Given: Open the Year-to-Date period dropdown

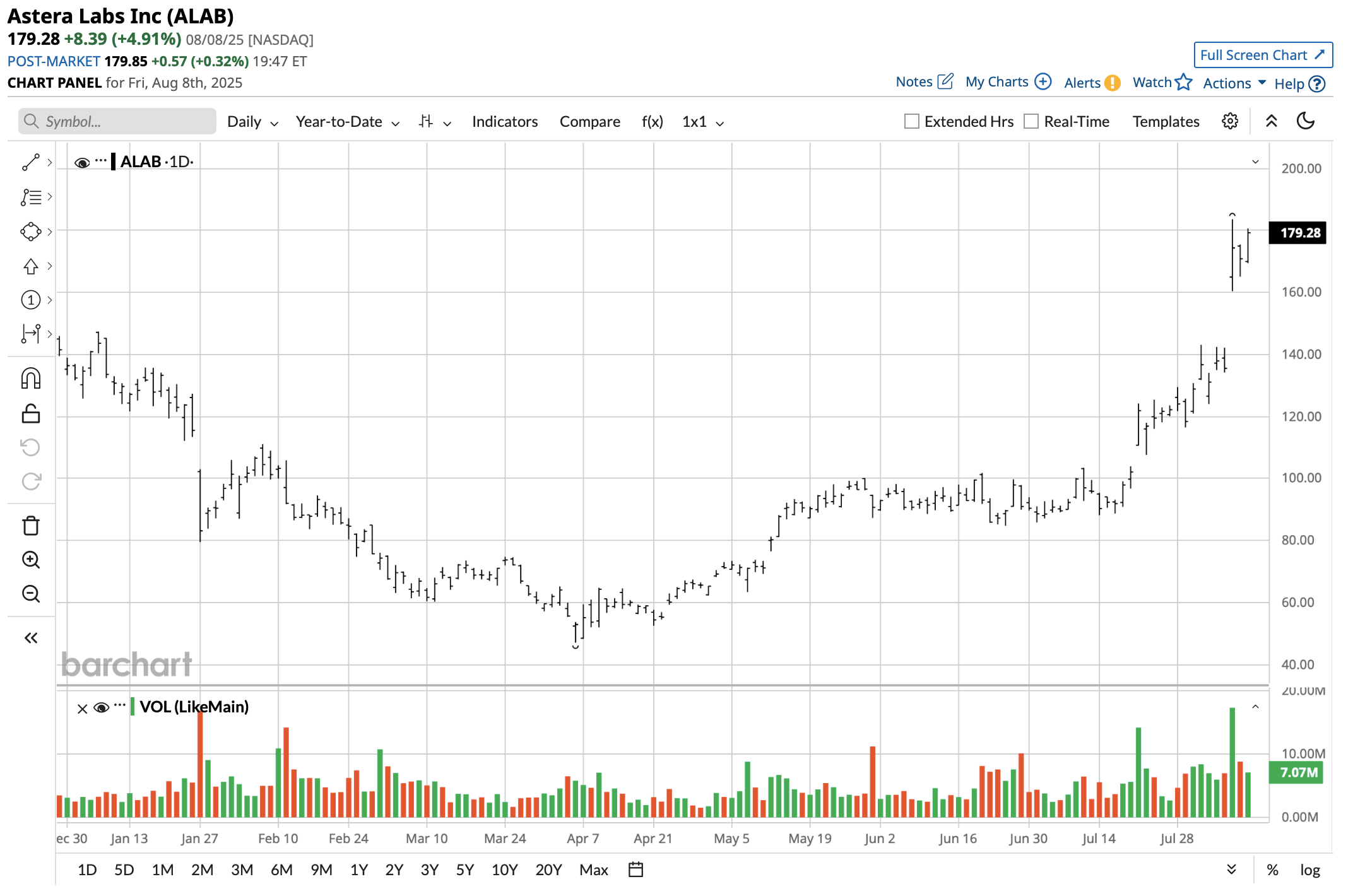Looking at the screenshot, I should pos(348,122).
